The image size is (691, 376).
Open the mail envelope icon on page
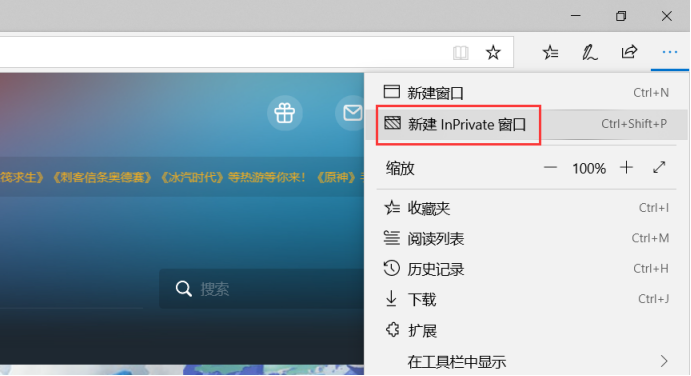point(352,113)
